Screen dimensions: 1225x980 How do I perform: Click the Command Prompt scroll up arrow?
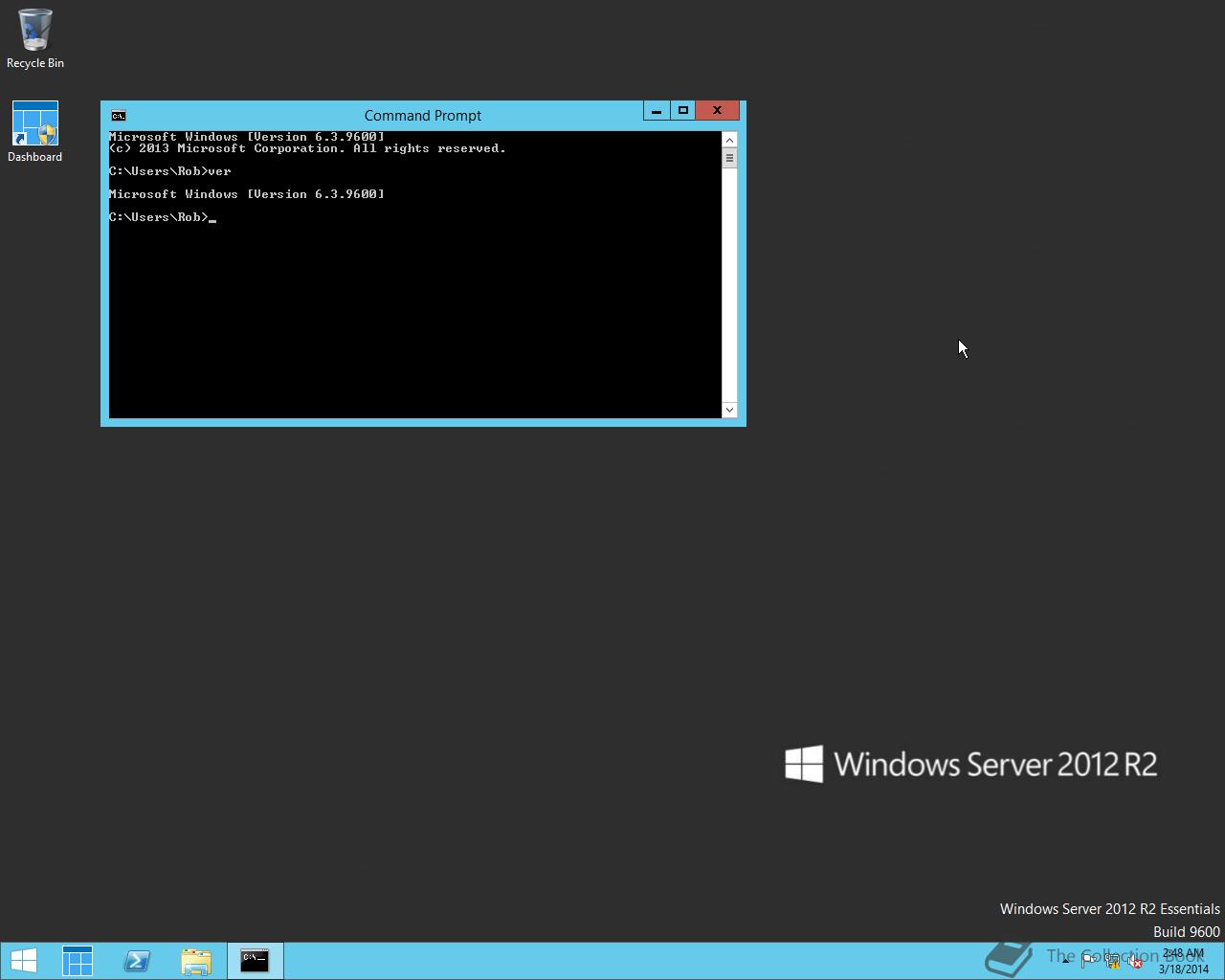(729, 140)
